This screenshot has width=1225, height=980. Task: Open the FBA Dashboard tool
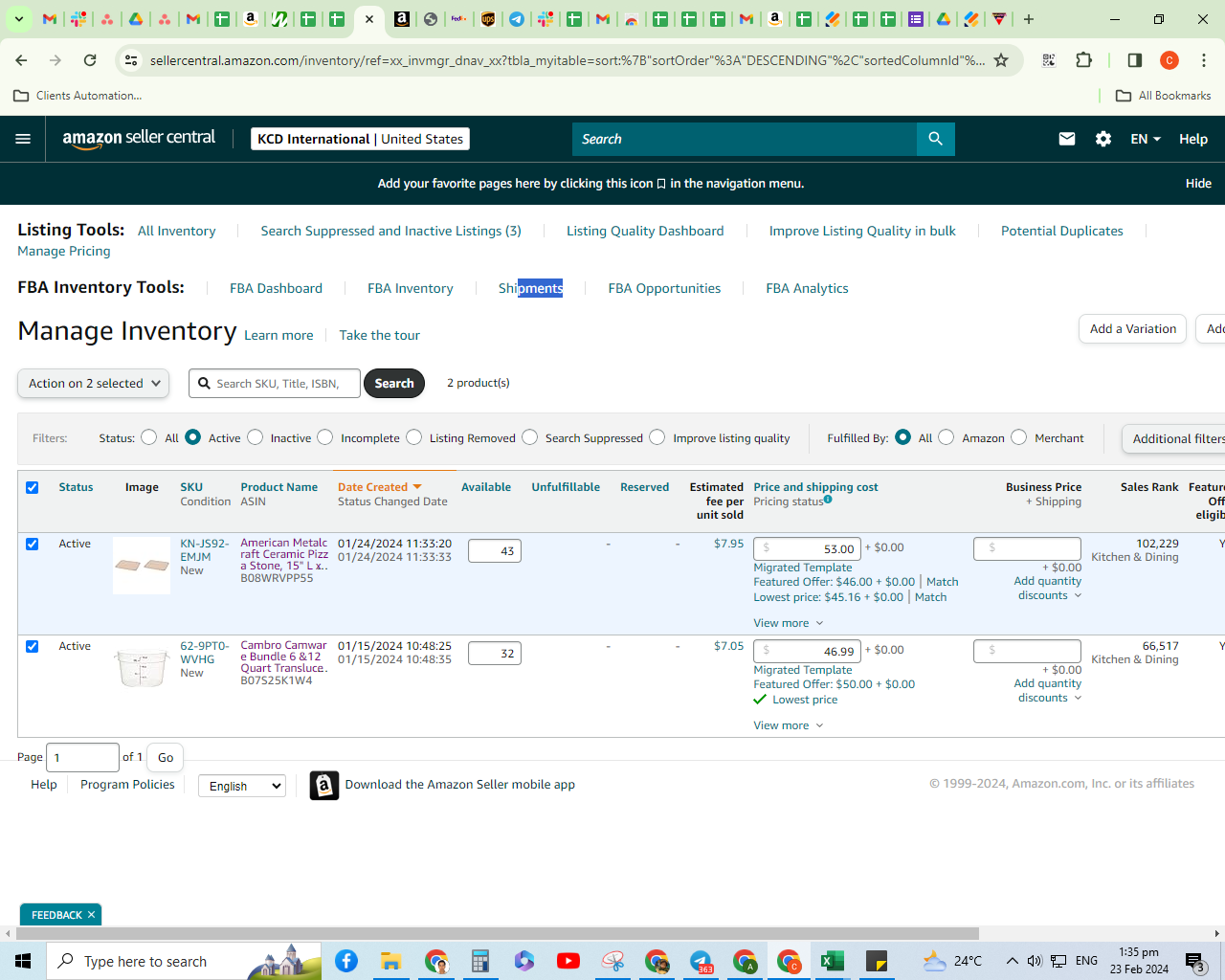[276, 288]
